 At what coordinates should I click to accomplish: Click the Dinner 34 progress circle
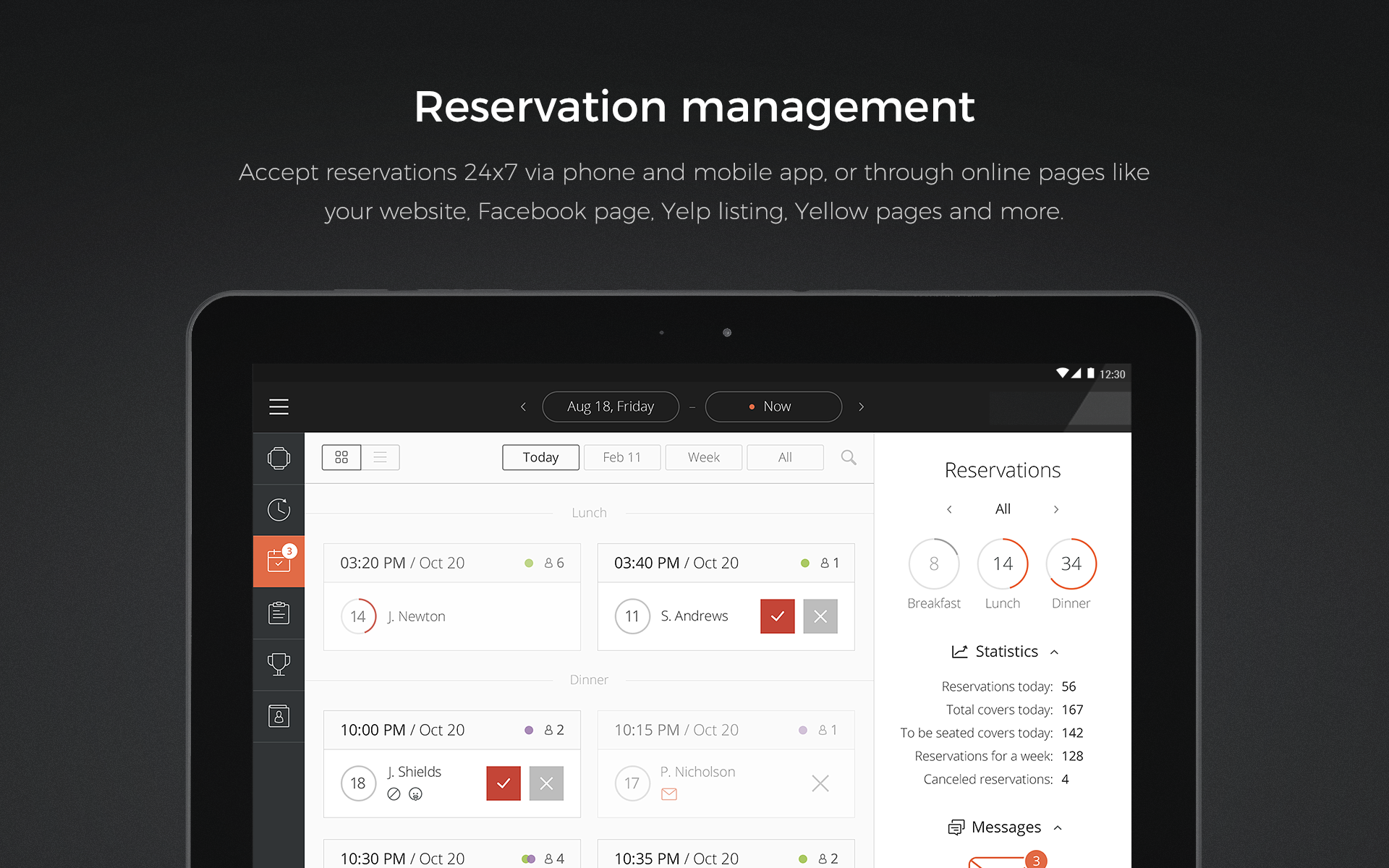(1071, 563)
